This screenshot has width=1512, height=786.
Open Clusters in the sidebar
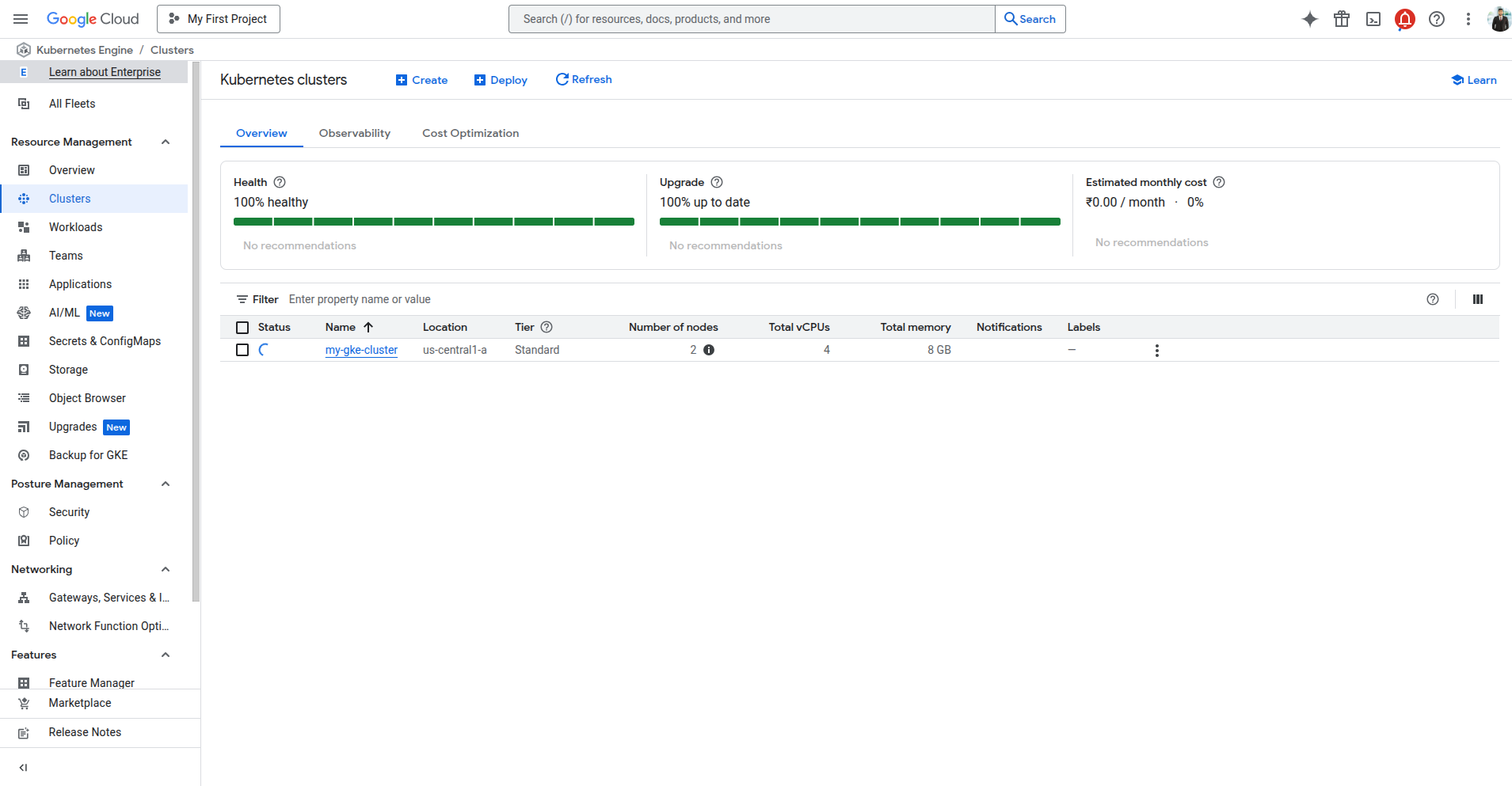(x=94, y=199)
